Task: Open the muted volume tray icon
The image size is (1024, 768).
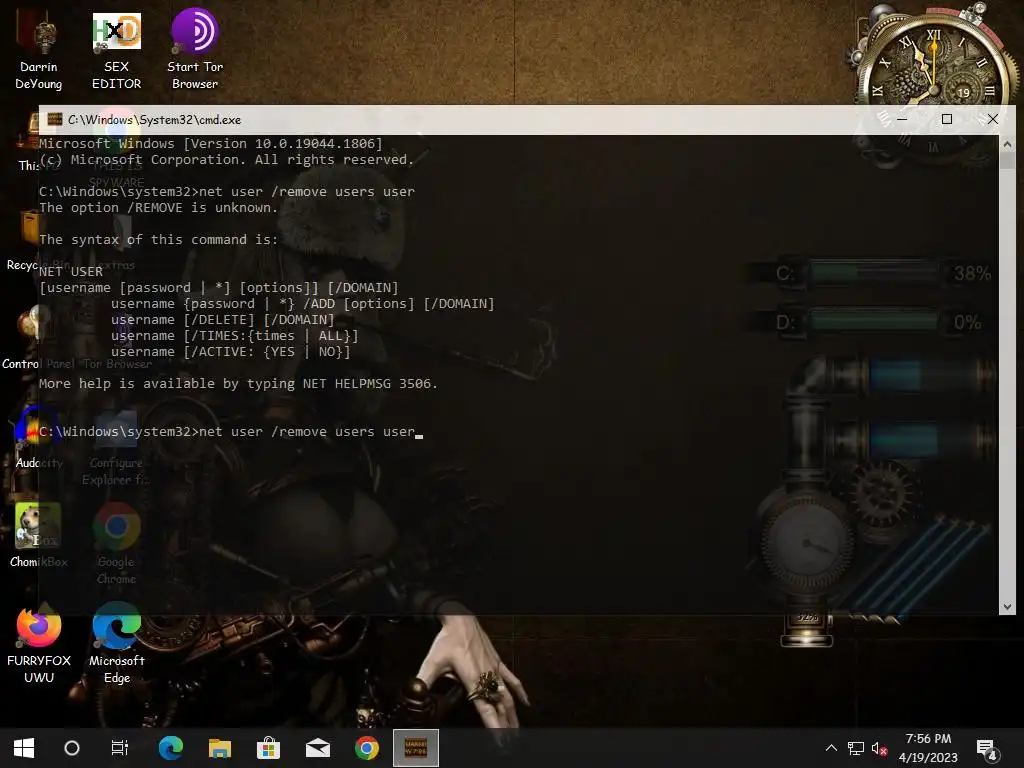Action: click(x=879, y=748)
